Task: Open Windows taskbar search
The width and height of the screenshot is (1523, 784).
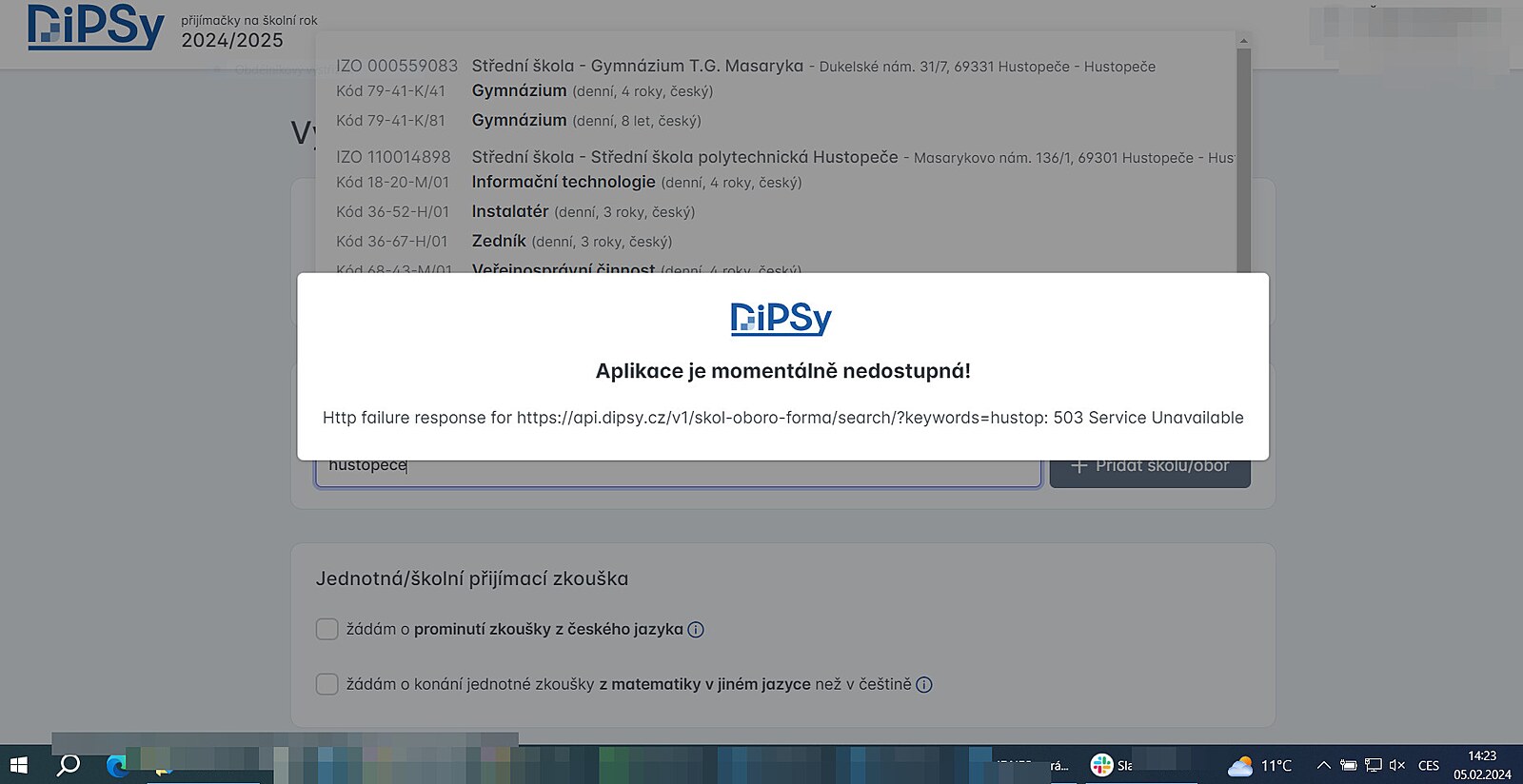Action: 69,765
